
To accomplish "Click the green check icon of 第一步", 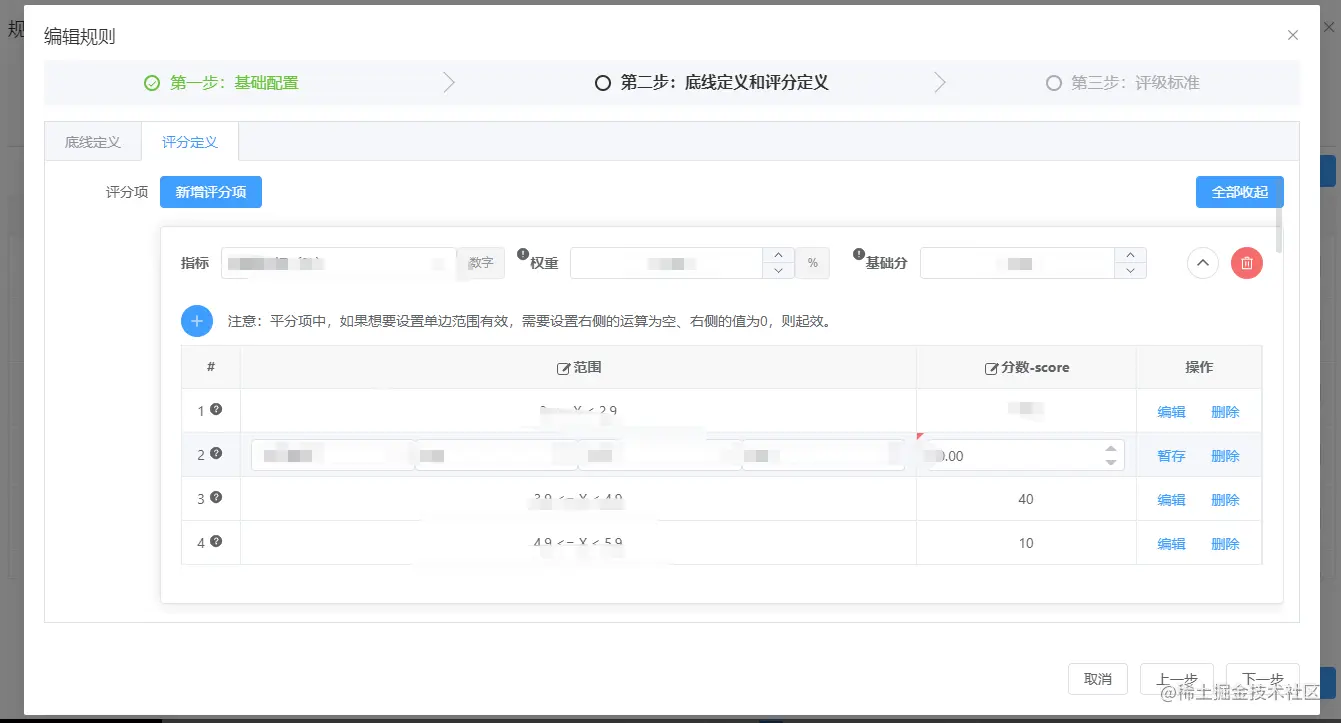I will pyautogui.click(x=152, y=83).
